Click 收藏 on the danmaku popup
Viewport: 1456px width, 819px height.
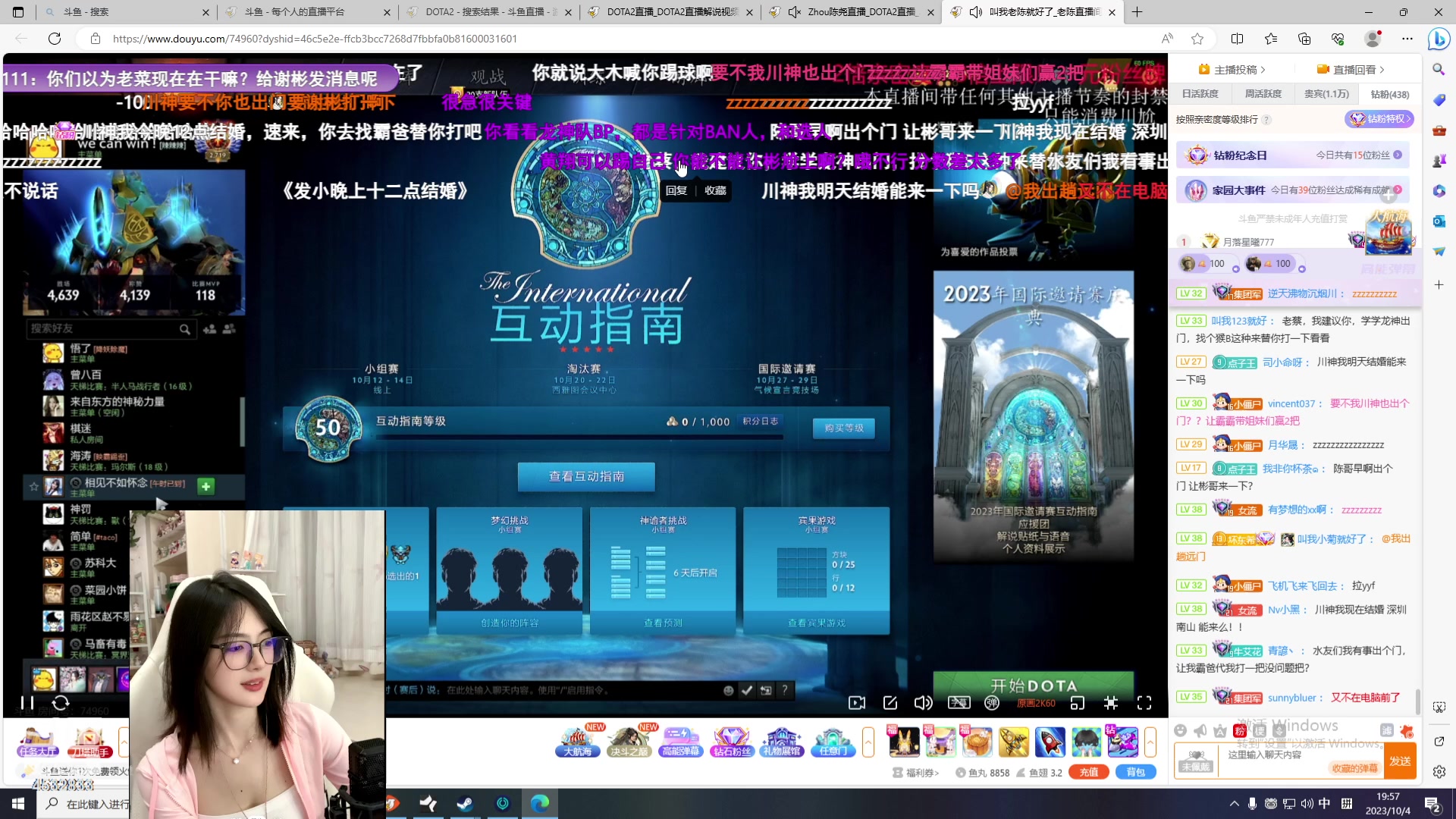715,190
